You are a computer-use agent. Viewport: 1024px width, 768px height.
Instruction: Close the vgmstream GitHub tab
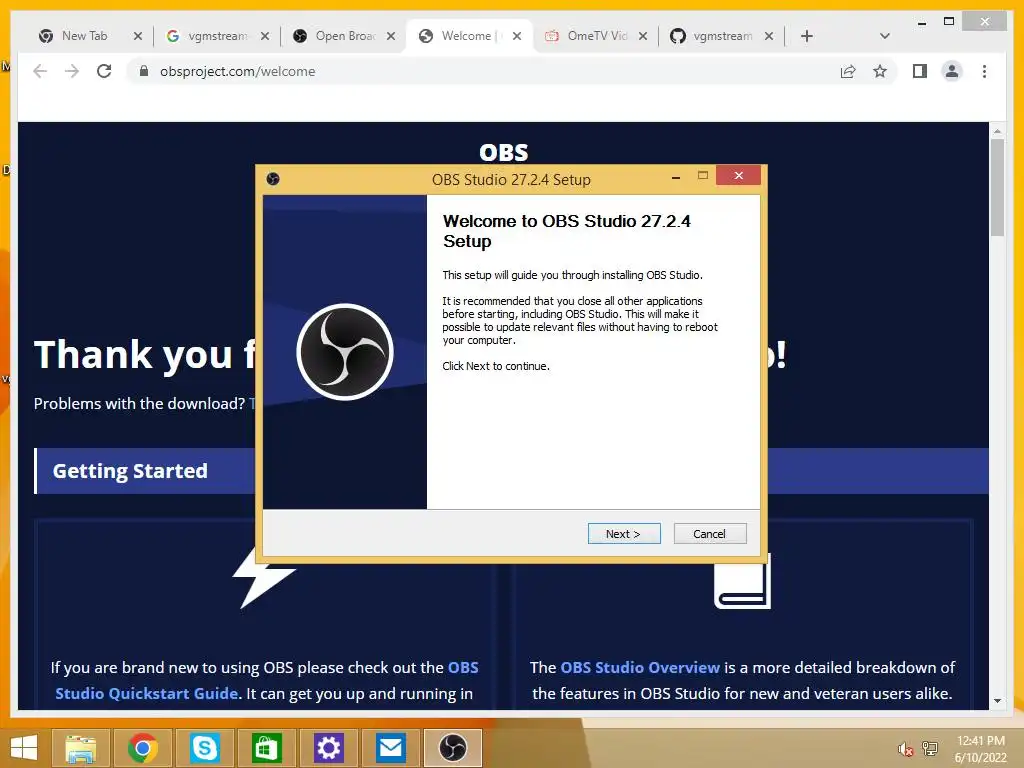(x=769, y=37)
